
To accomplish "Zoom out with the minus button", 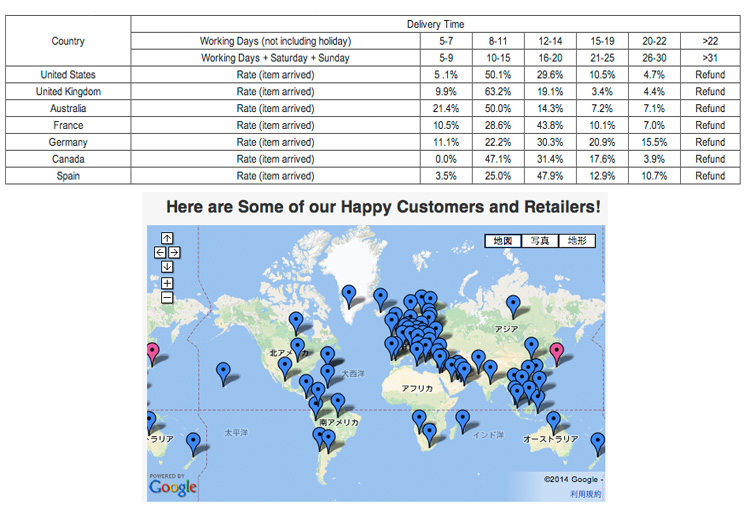I will (167, 297).
